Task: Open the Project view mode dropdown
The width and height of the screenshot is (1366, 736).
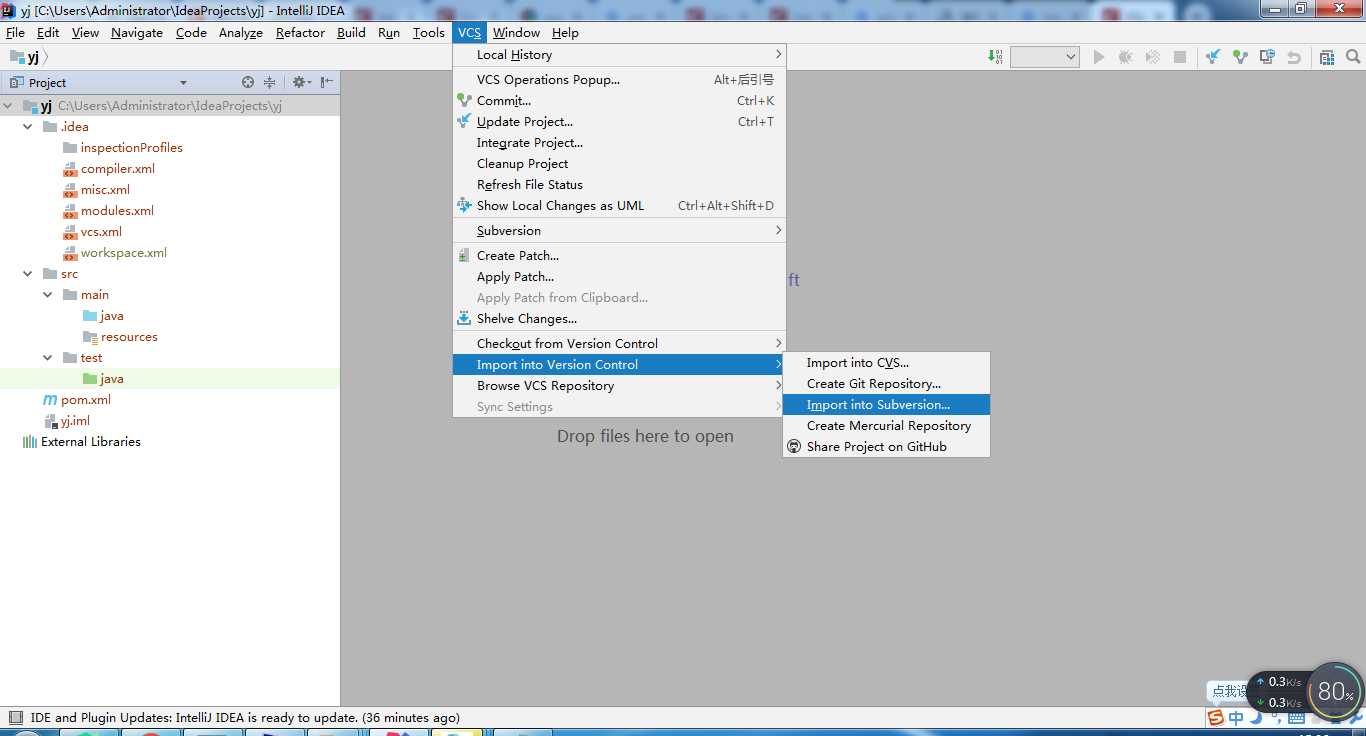Action: click(x=183, y=83)
